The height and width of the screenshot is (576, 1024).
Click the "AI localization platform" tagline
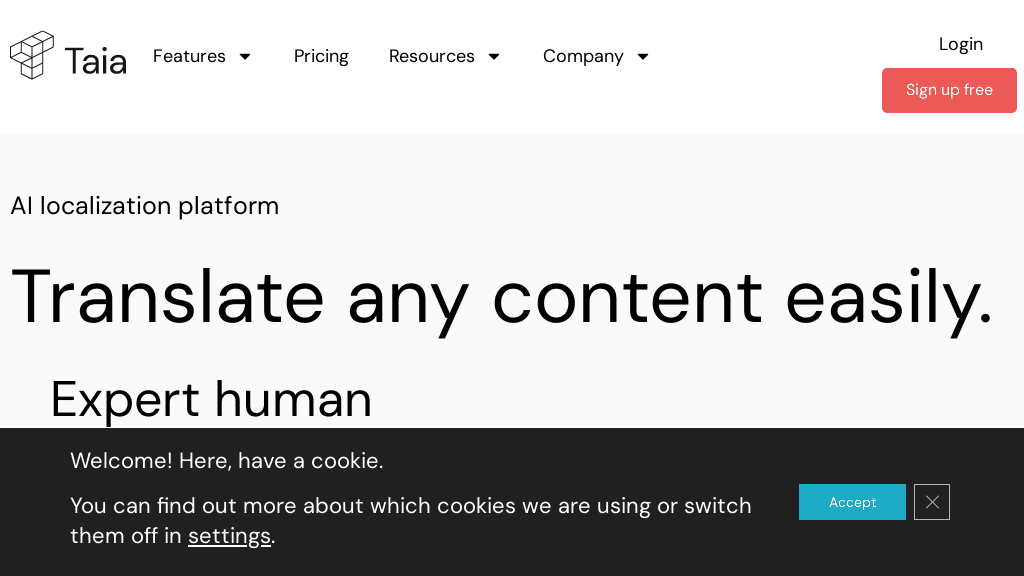145,206
